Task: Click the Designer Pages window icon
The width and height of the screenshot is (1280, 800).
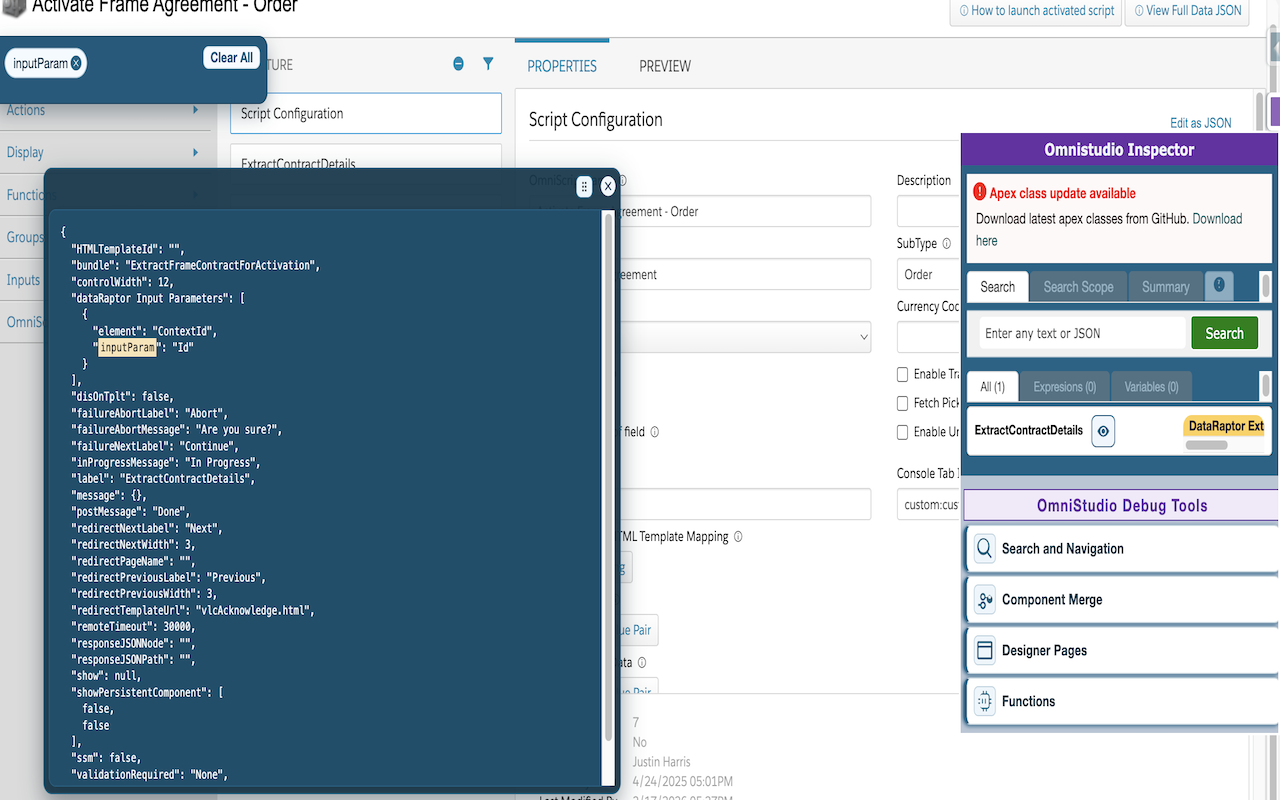Action: [984, 650]
